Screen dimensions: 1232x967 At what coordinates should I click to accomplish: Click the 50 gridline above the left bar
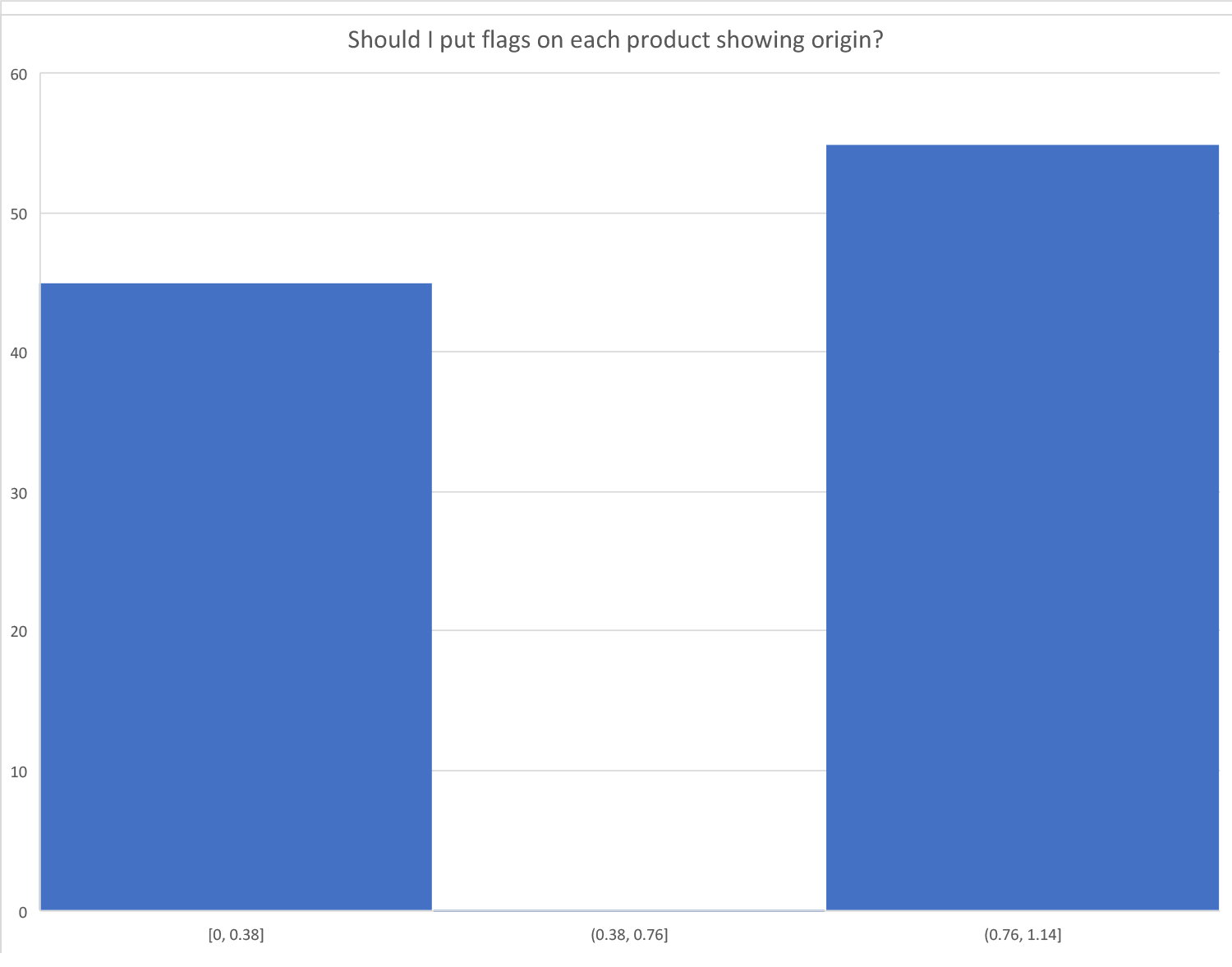[236, 214]
